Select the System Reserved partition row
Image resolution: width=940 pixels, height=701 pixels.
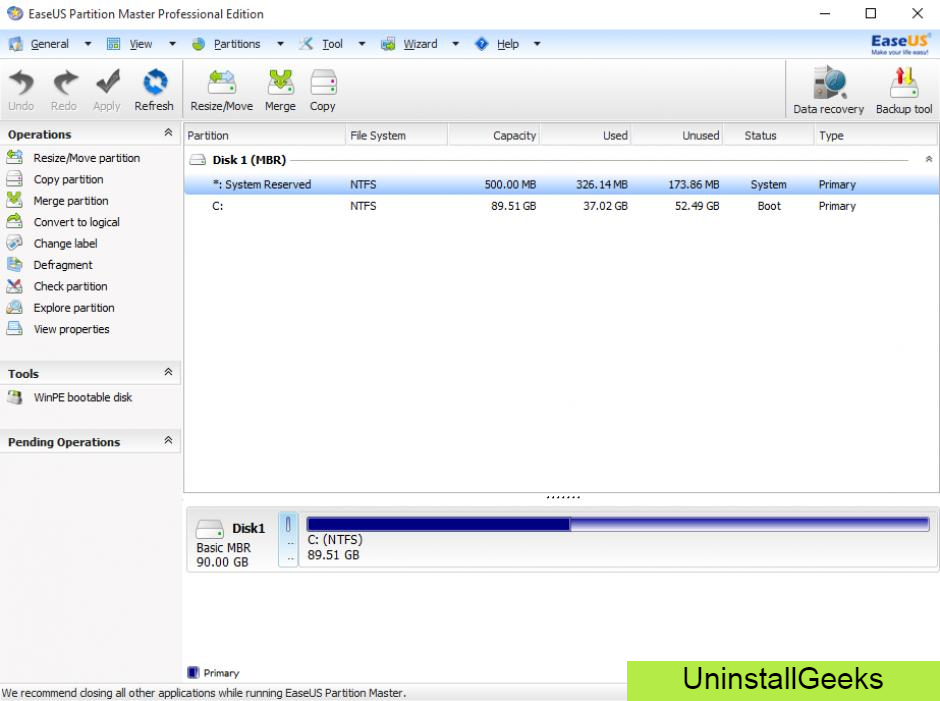point(561,185)
